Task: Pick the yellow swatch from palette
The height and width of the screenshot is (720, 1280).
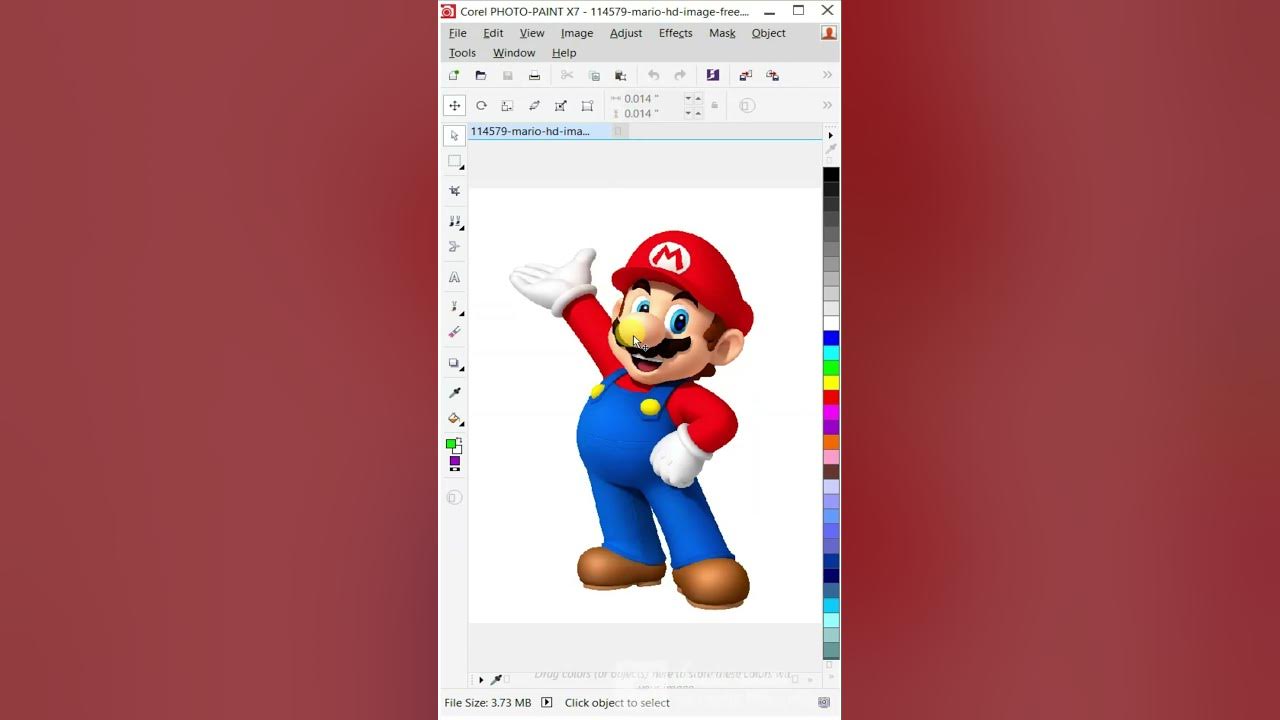Action: [831, 383]
